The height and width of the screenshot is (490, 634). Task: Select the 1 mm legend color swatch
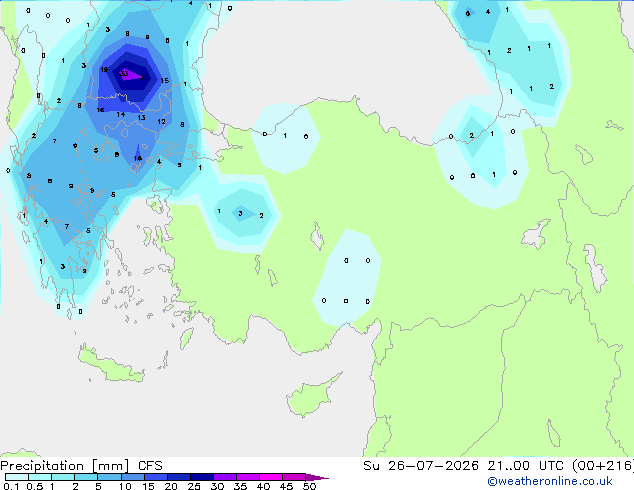point(63,477)
